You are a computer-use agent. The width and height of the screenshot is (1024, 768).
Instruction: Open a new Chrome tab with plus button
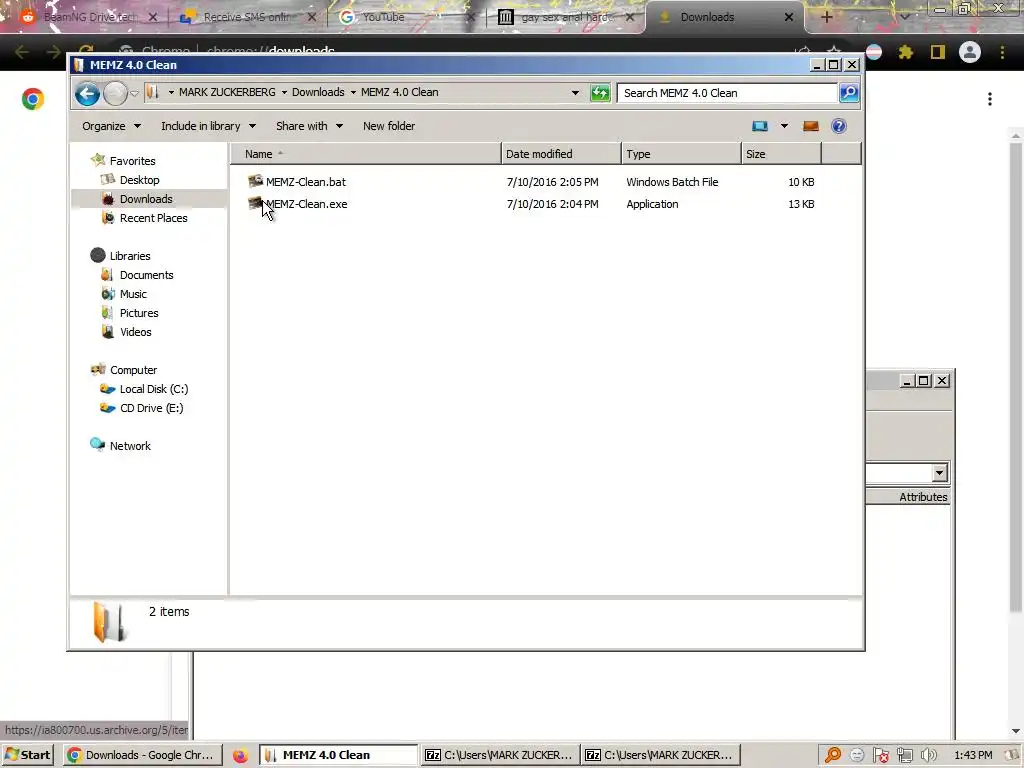click(826, 18)
